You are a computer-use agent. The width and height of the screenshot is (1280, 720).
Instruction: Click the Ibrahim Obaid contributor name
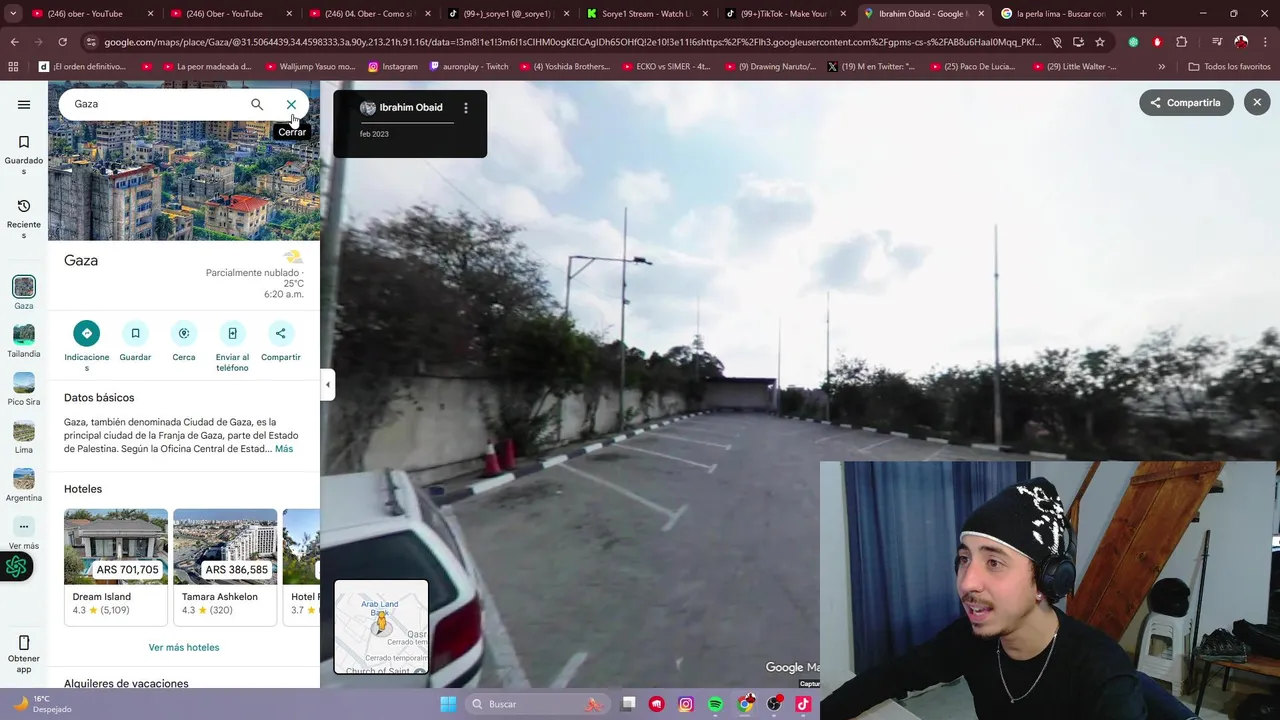pyautogui.click(x=411, y=108)
